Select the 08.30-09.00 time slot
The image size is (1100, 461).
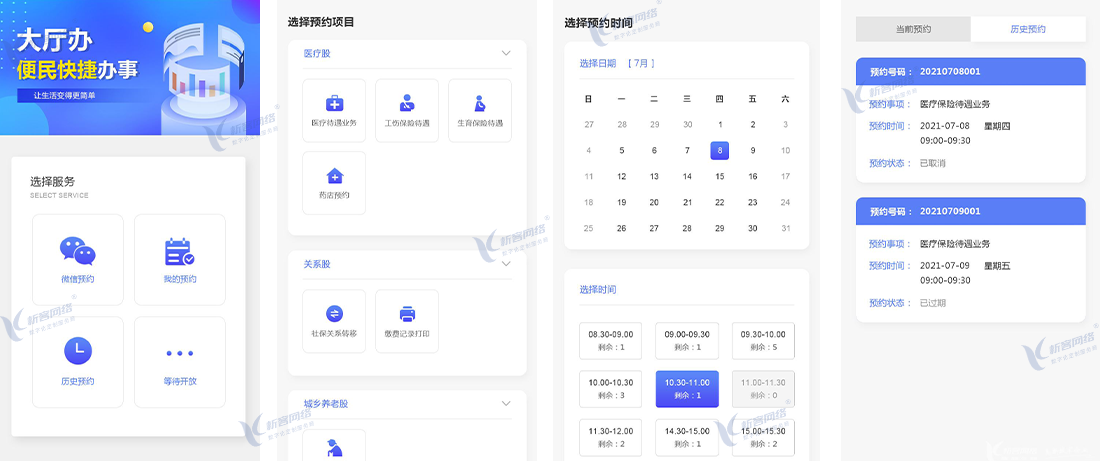pos(611,340)
